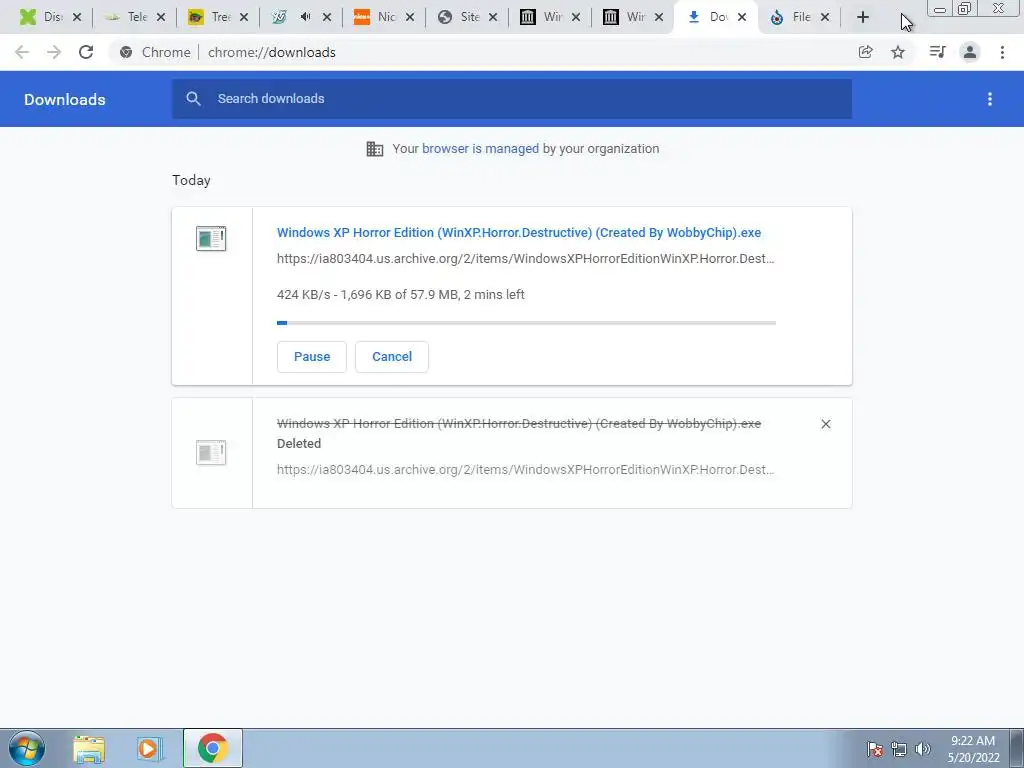Cancel the Windows XP Horror Edition download
The width and height of the screenshot is (1024, 768).
coord(392,357)
